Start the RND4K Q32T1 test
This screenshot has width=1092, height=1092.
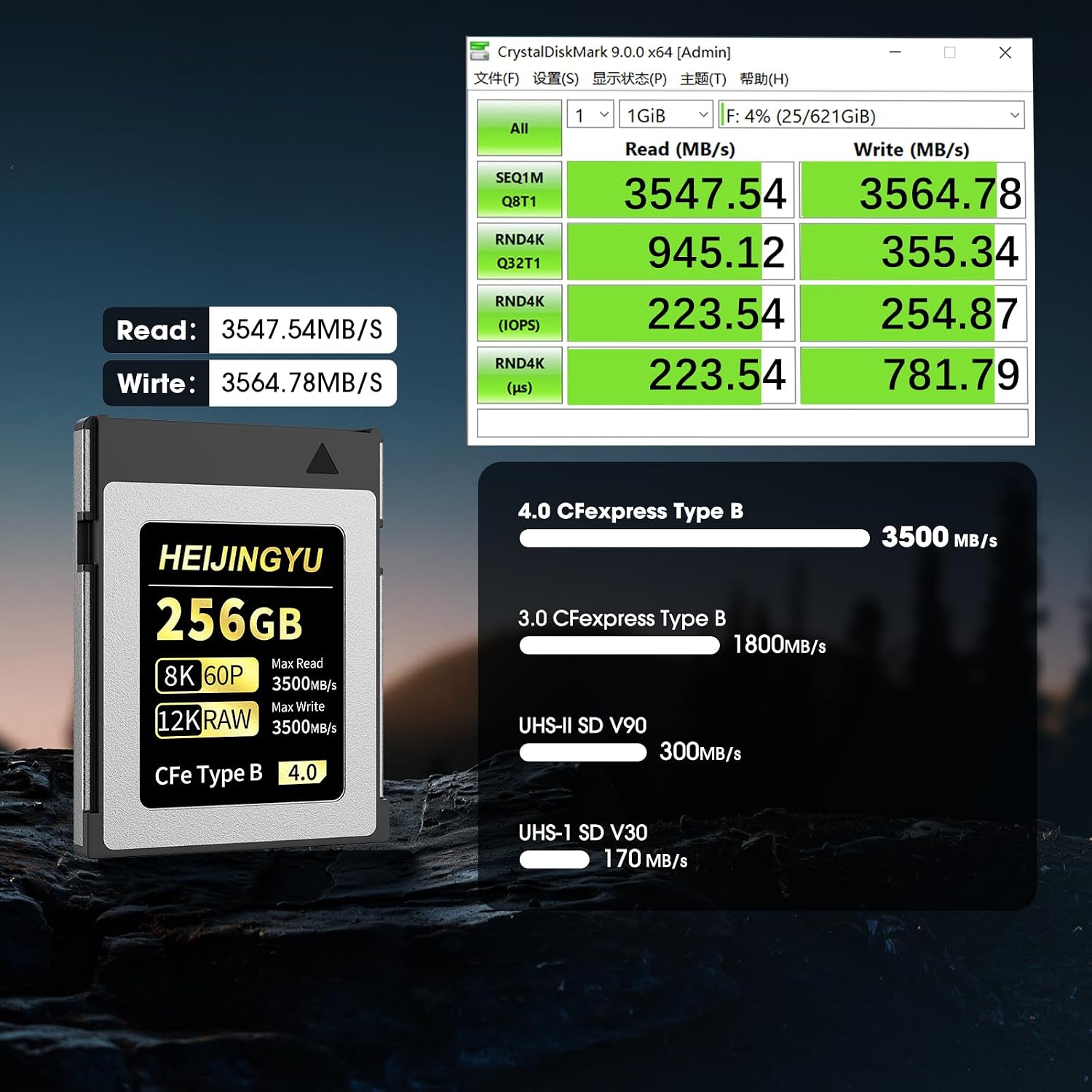tap(519, 251)
